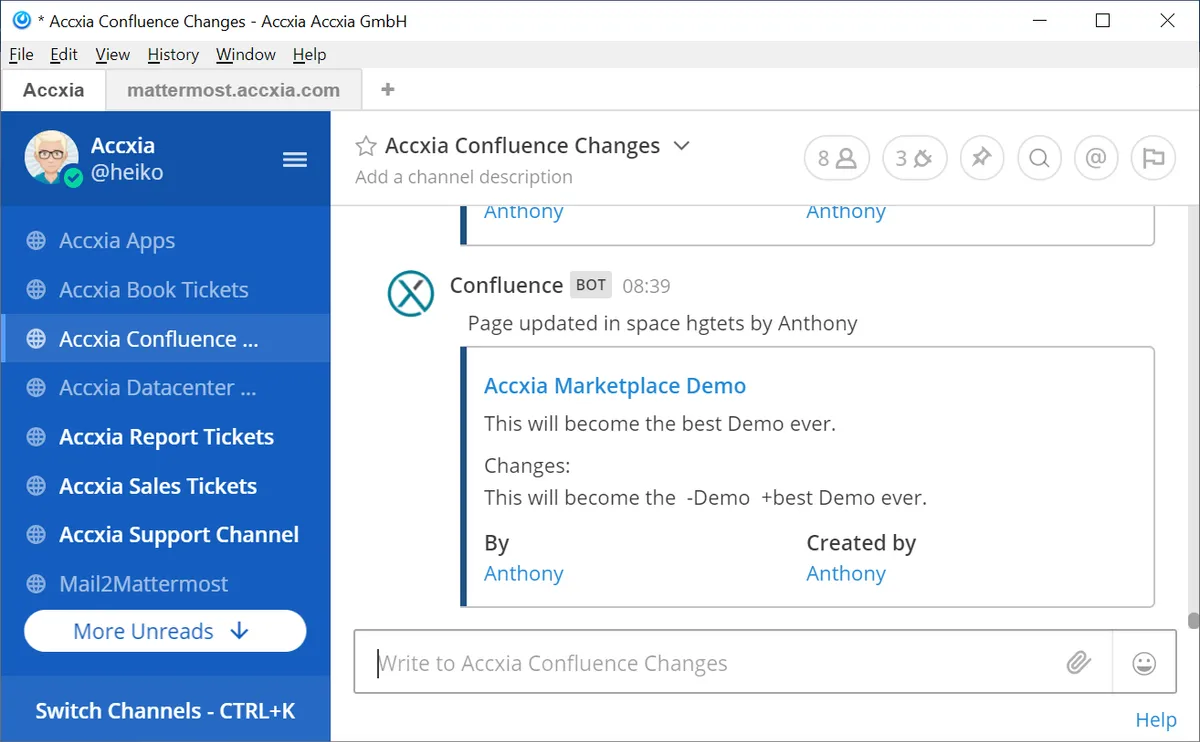The image size is (1200, 742).
Task: Open the Accxia Datacenter channel
Action: 165,388
